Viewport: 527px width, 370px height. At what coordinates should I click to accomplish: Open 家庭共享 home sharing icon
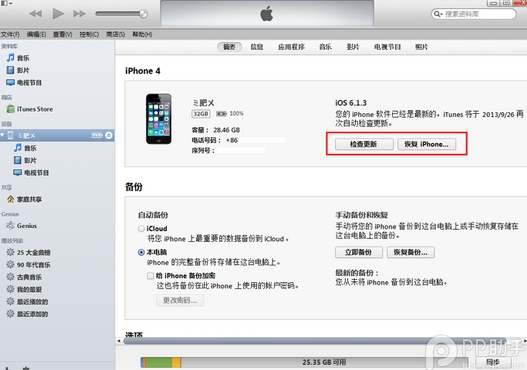click(11, 199)
